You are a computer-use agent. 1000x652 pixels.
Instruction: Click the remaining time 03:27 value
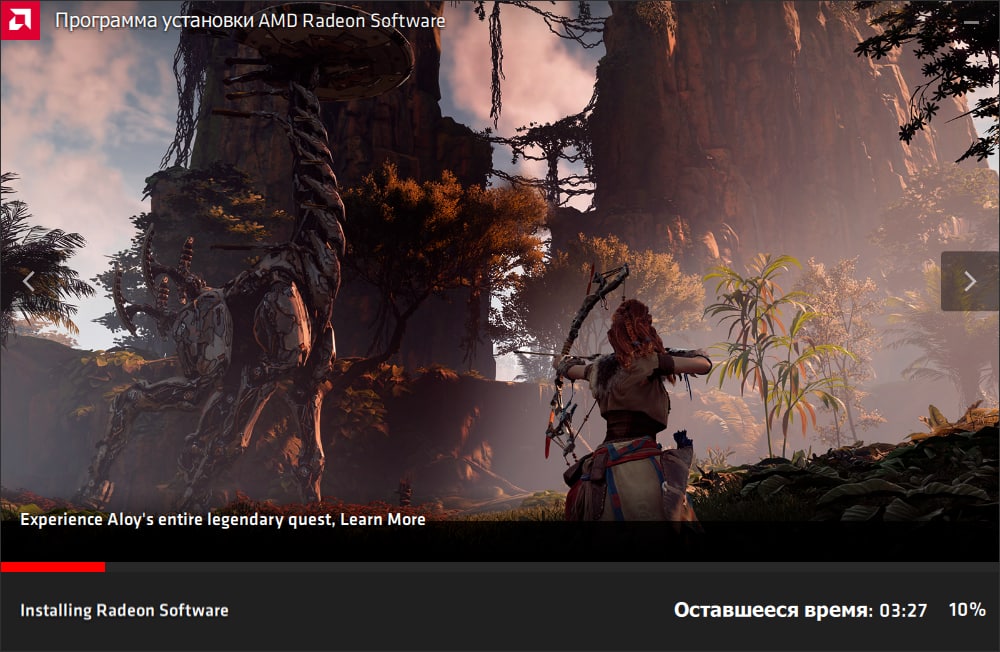[x=903, y=611]
